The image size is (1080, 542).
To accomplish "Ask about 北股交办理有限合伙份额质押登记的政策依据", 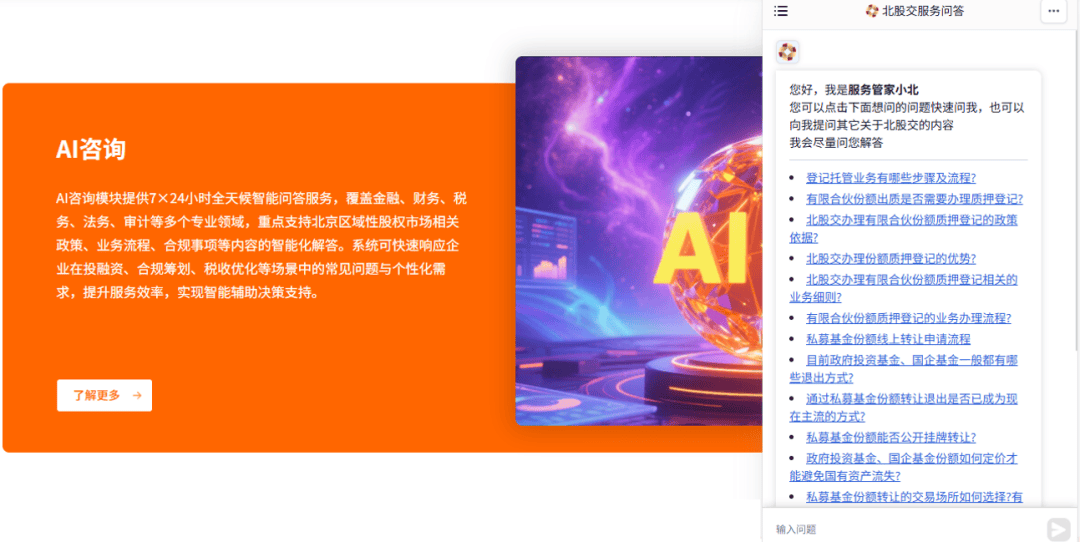I will (x=911, y=220).
